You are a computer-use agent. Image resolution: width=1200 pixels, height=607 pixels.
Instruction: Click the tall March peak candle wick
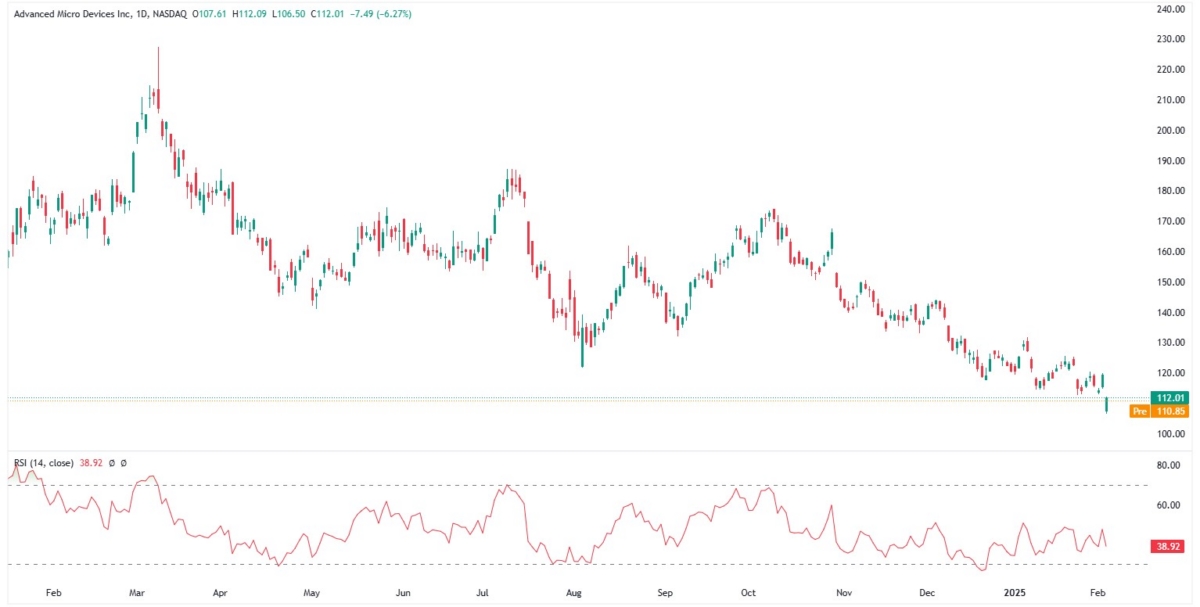pyautogui.click(x=158, y=65)
